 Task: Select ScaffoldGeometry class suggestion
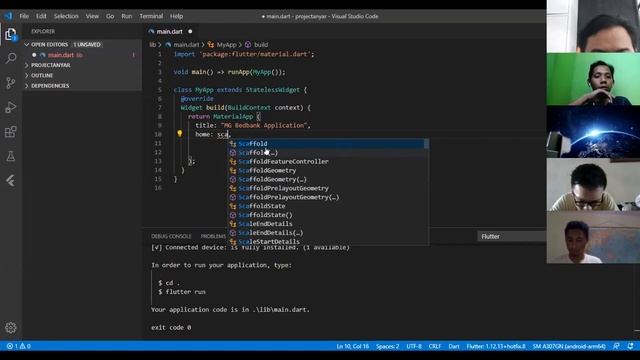click(x=326, y=171)
